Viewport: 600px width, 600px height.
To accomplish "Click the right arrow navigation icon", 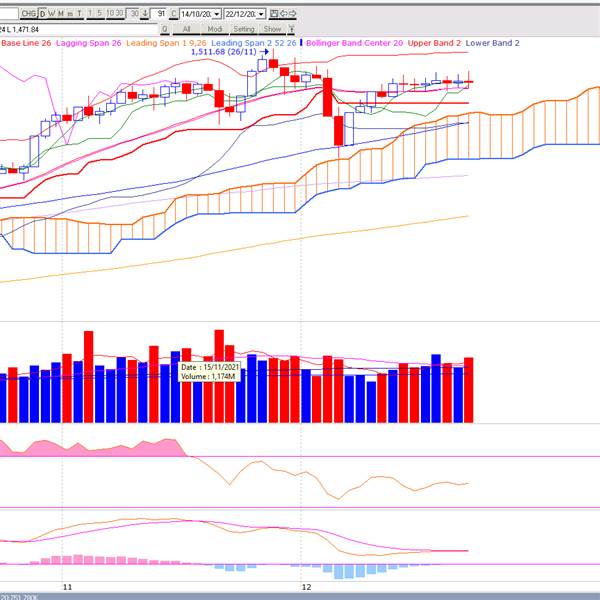I will tap(292, 14).
